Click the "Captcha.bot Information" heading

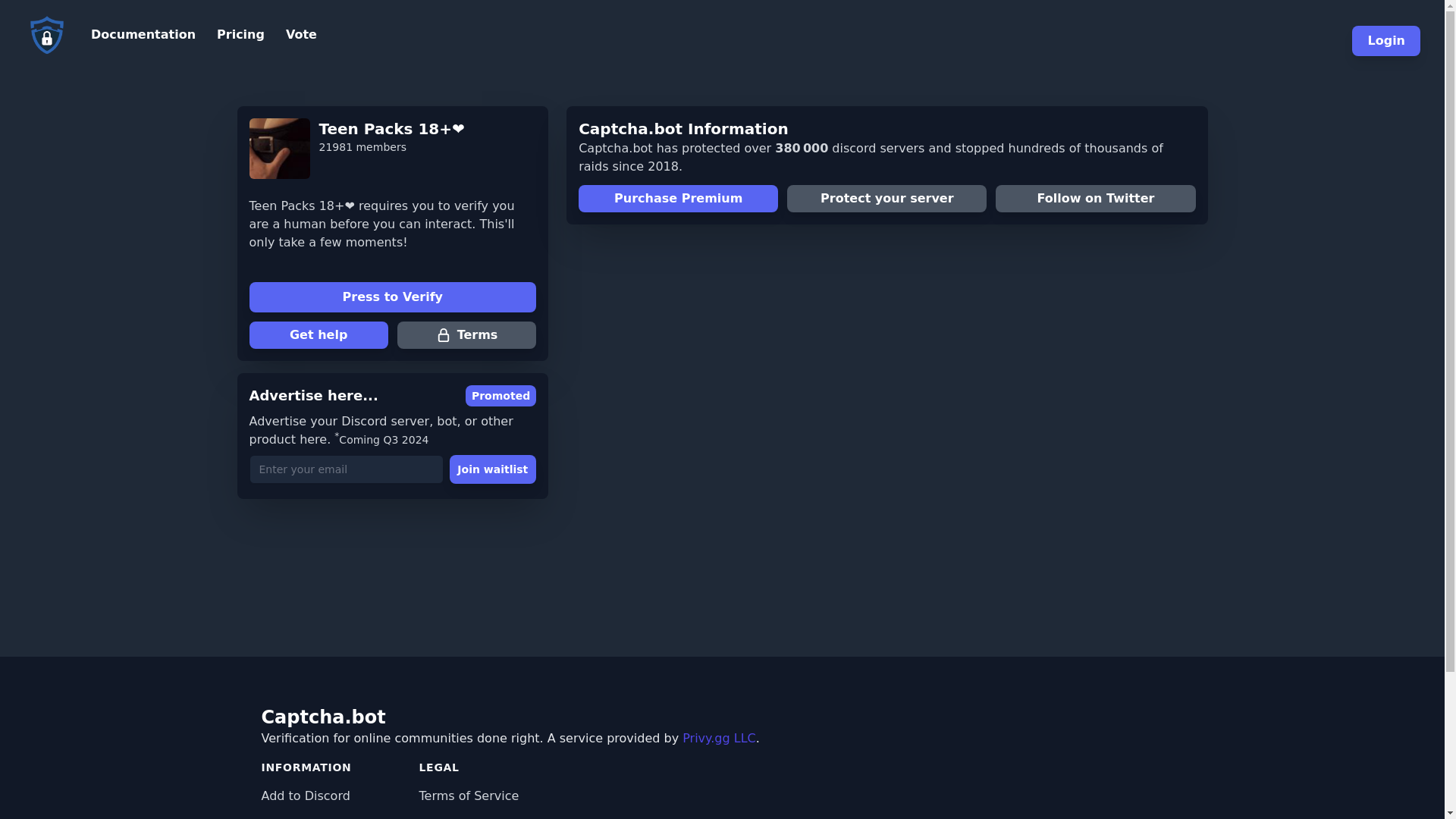[x=683, y=129]
